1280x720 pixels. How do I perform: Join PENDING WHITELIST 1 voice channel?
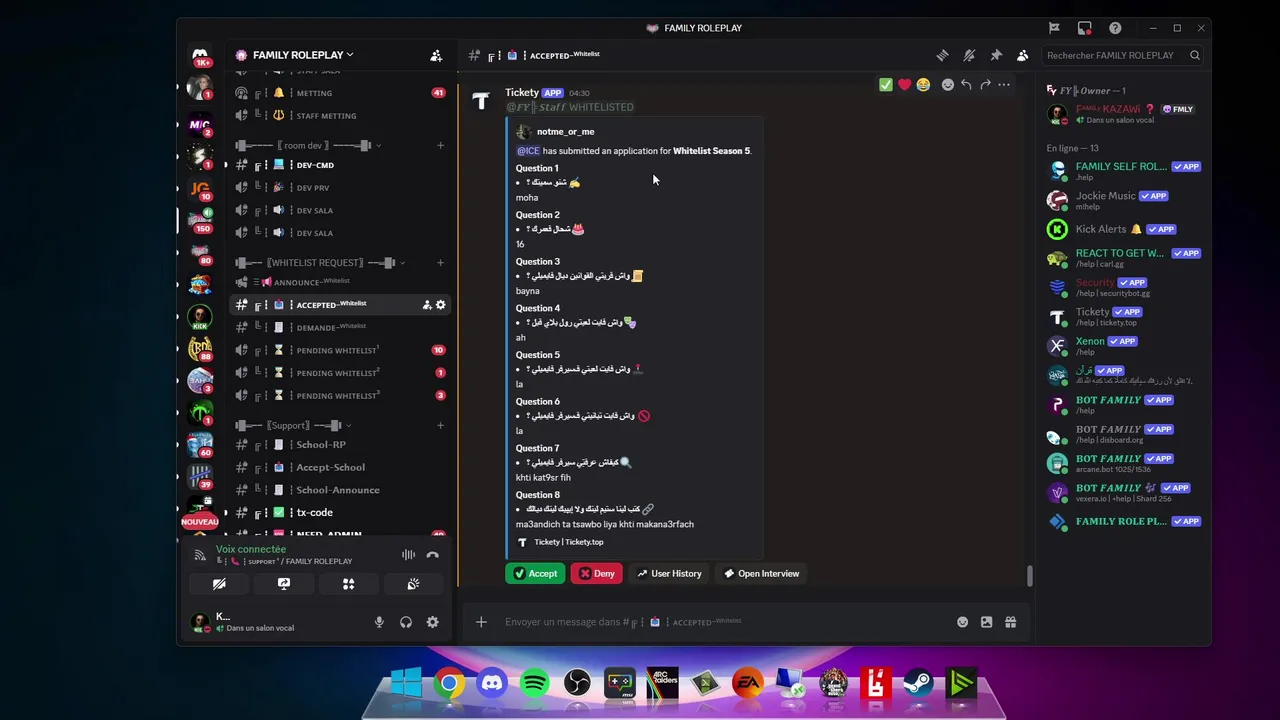tap(340, 350)
